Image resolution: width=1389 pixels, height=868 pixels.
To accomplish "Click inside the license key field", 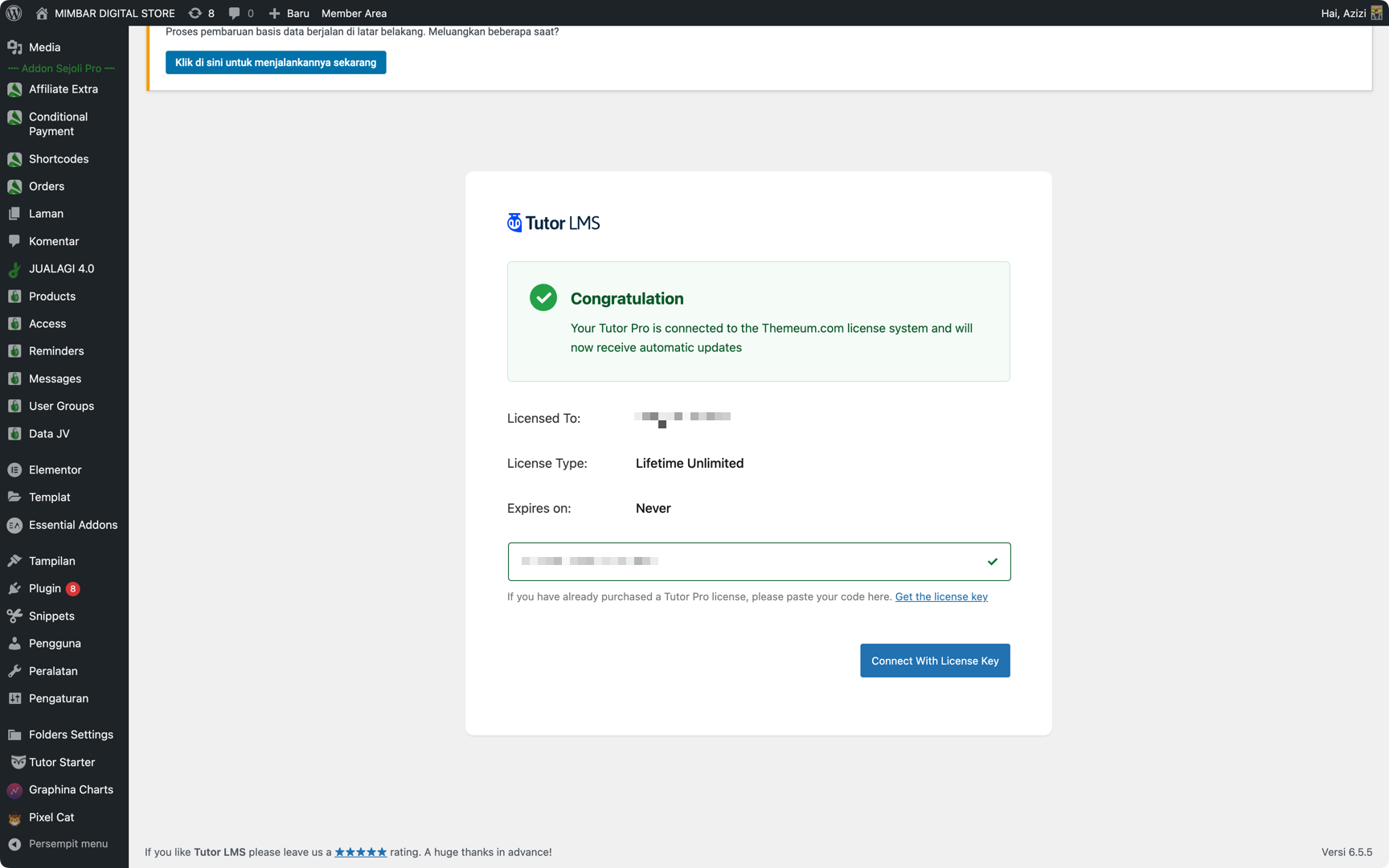I will 758,561.
